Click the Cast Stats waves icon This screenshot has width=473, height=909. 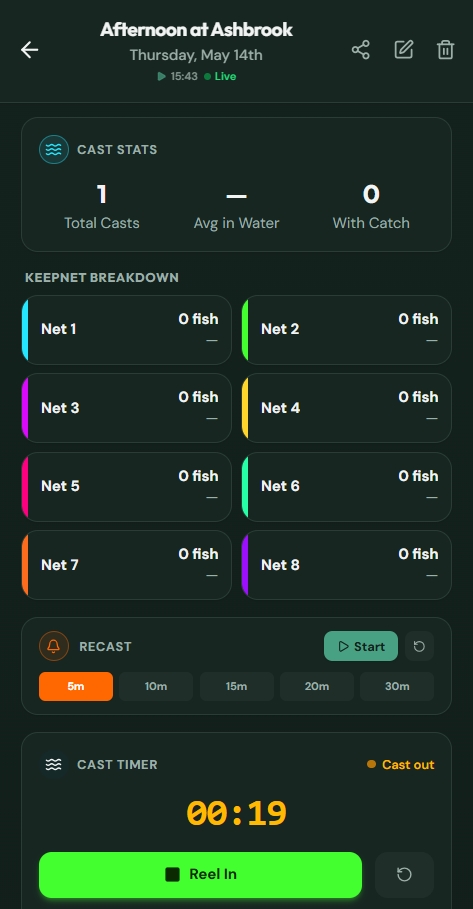pos(54,150)
